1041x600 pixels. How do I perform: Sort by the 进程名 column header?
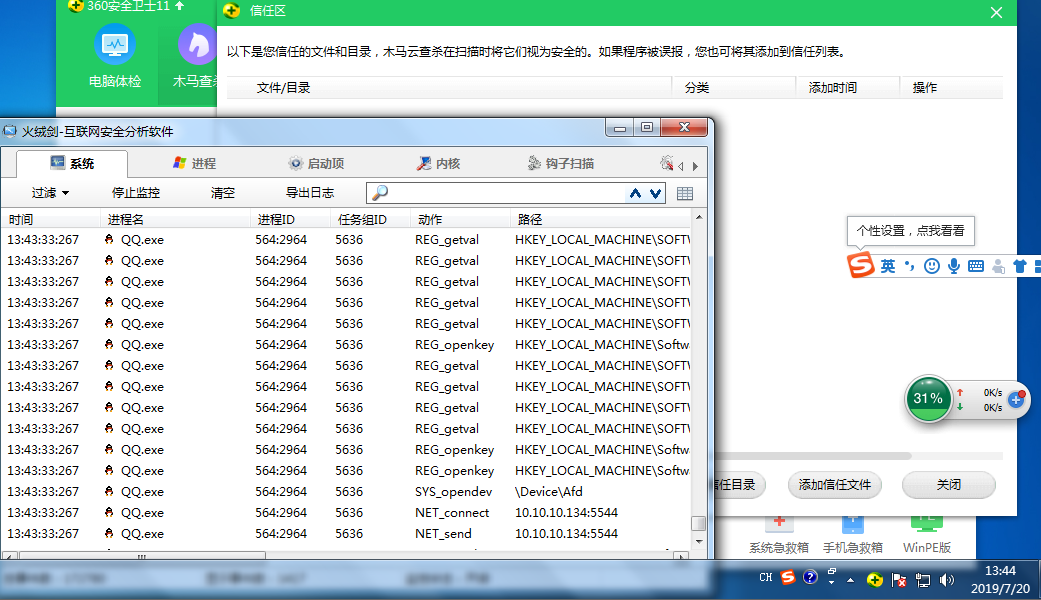click(176, 219)
